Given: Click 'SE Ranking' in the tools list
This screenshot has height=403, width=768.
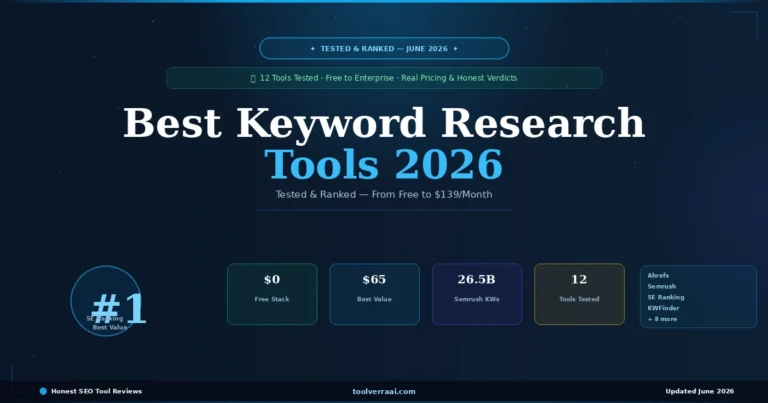Looking at the screenshot, I should 666,297.
